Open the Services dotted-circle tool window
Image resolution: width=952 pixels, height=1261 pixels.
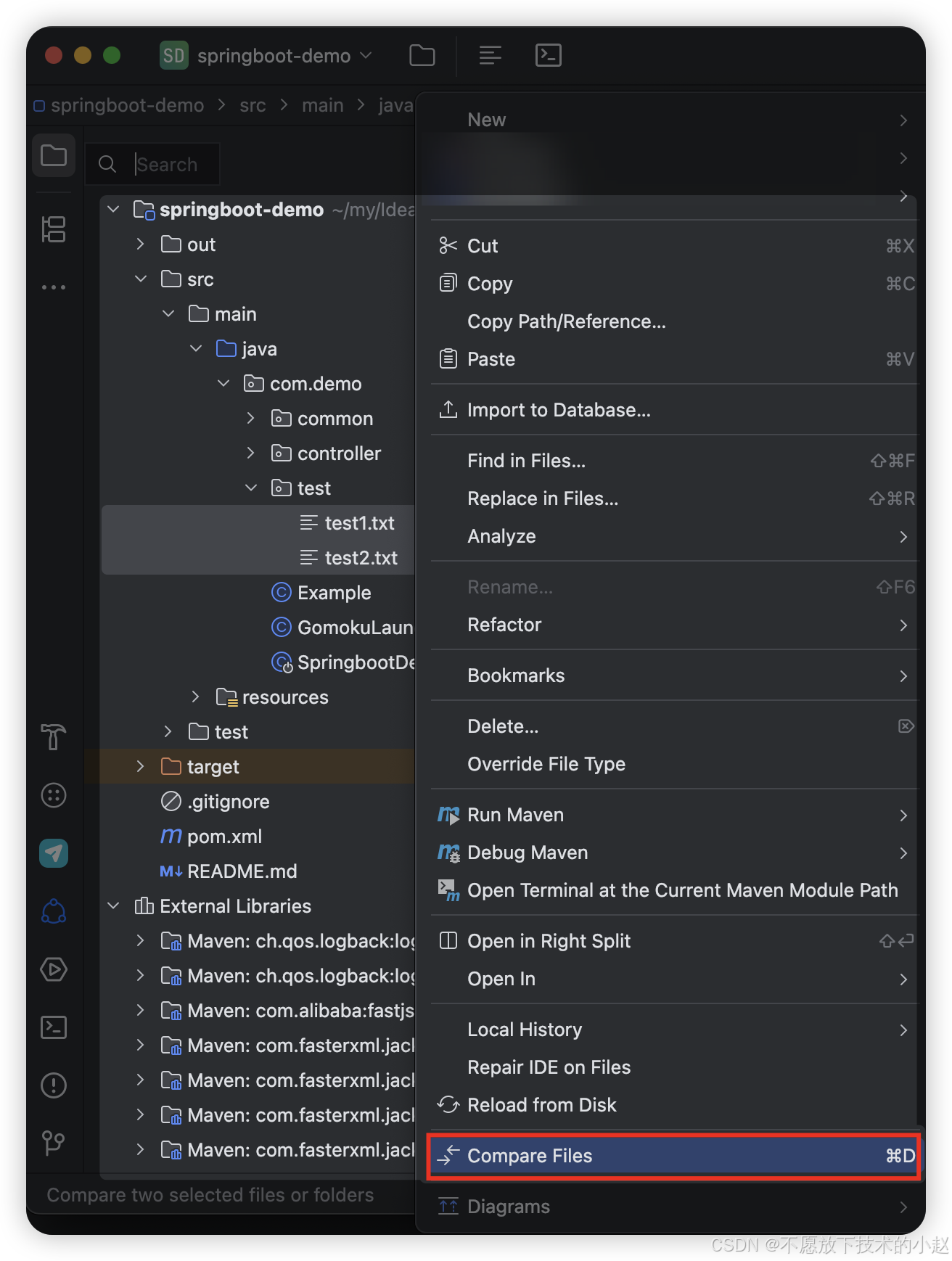click(x=54, y=795)
